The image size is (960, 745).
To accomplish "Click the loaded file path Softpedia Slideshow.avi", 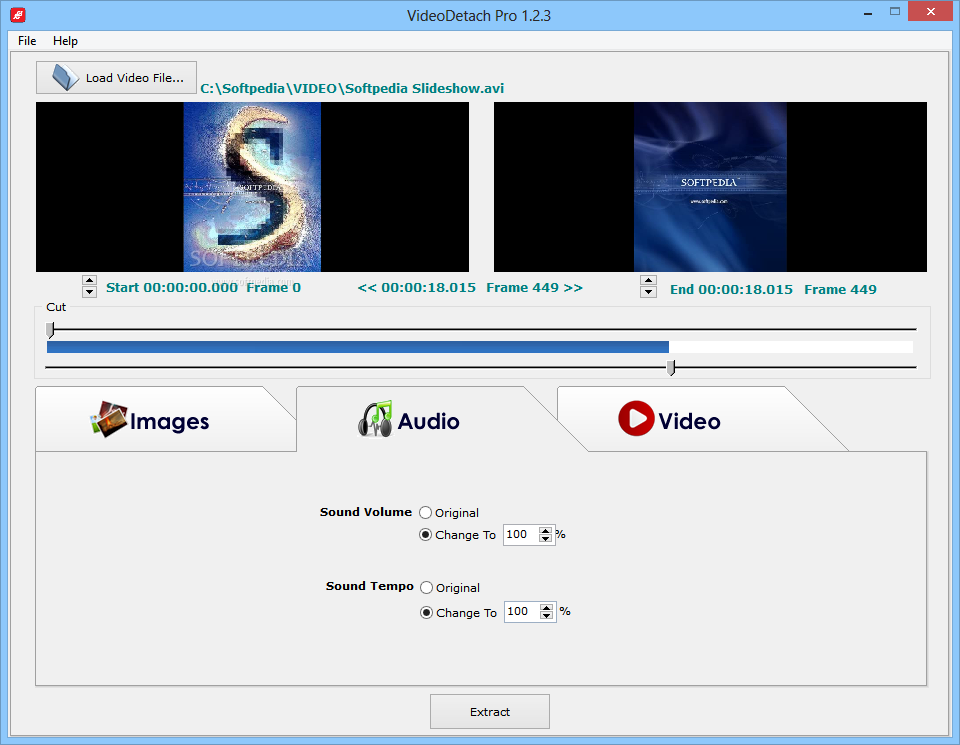I will pyautogui.click(x=352, y=88).
